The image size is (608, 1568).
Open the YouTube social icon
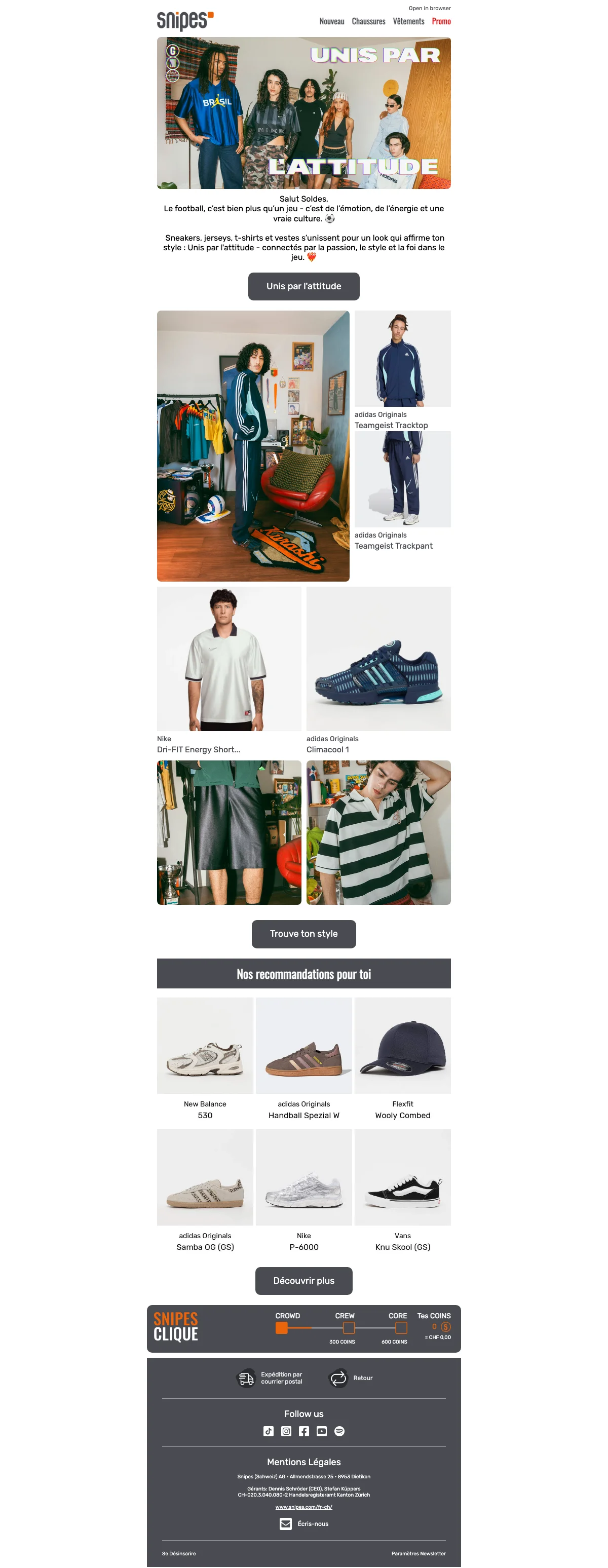[321, 1431]
